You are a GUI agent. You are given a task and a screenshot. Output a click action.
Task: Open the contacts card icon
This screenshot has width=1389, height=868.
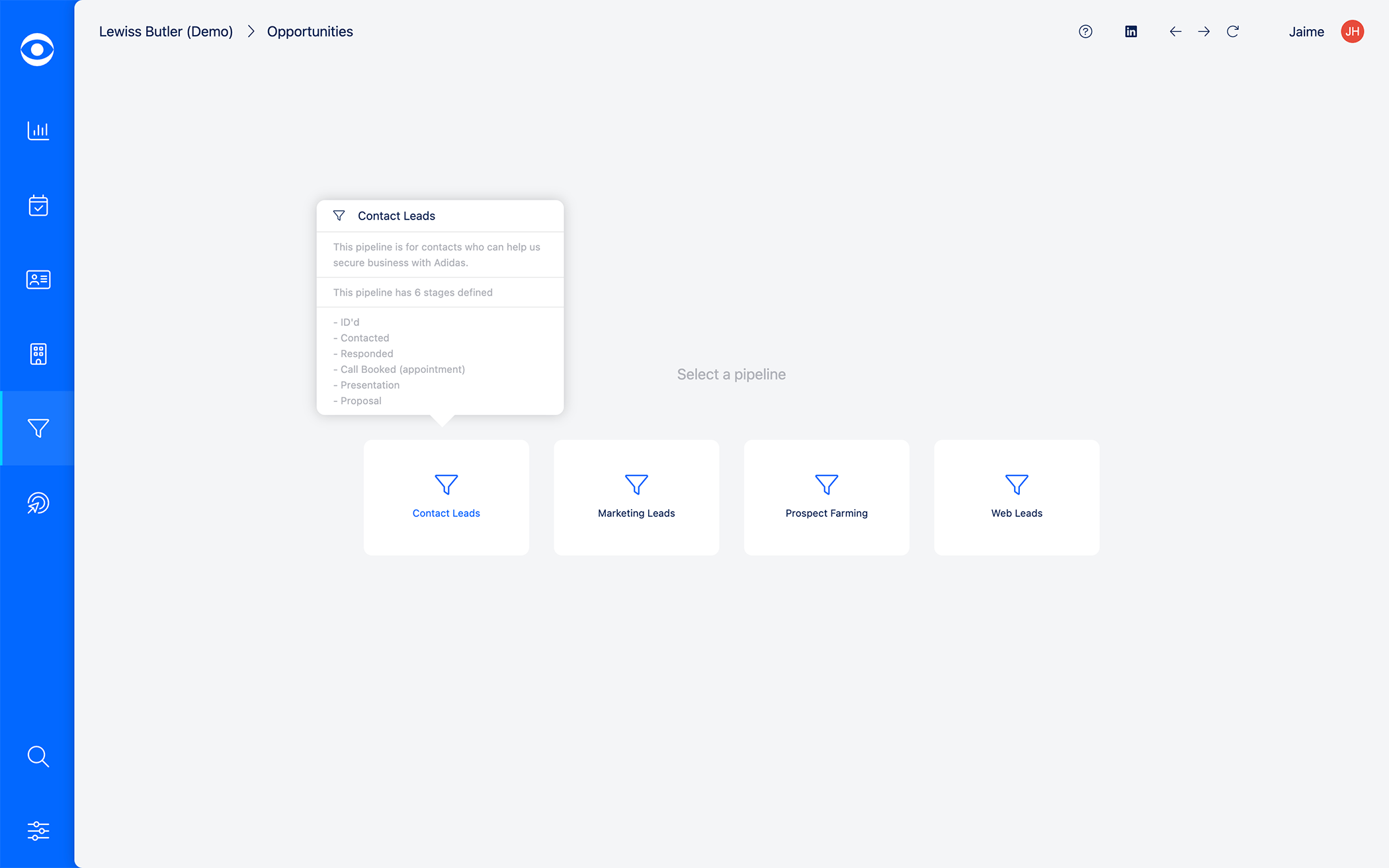tap(38, 280)
